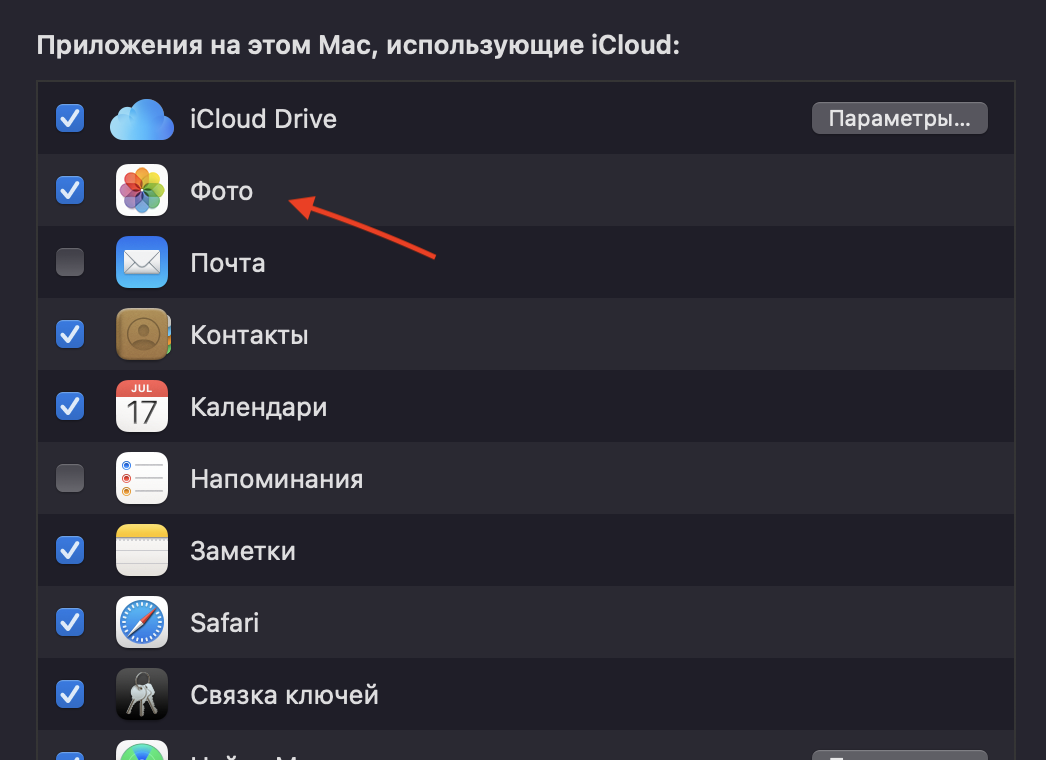Select the iCloud Drive label

264,119
